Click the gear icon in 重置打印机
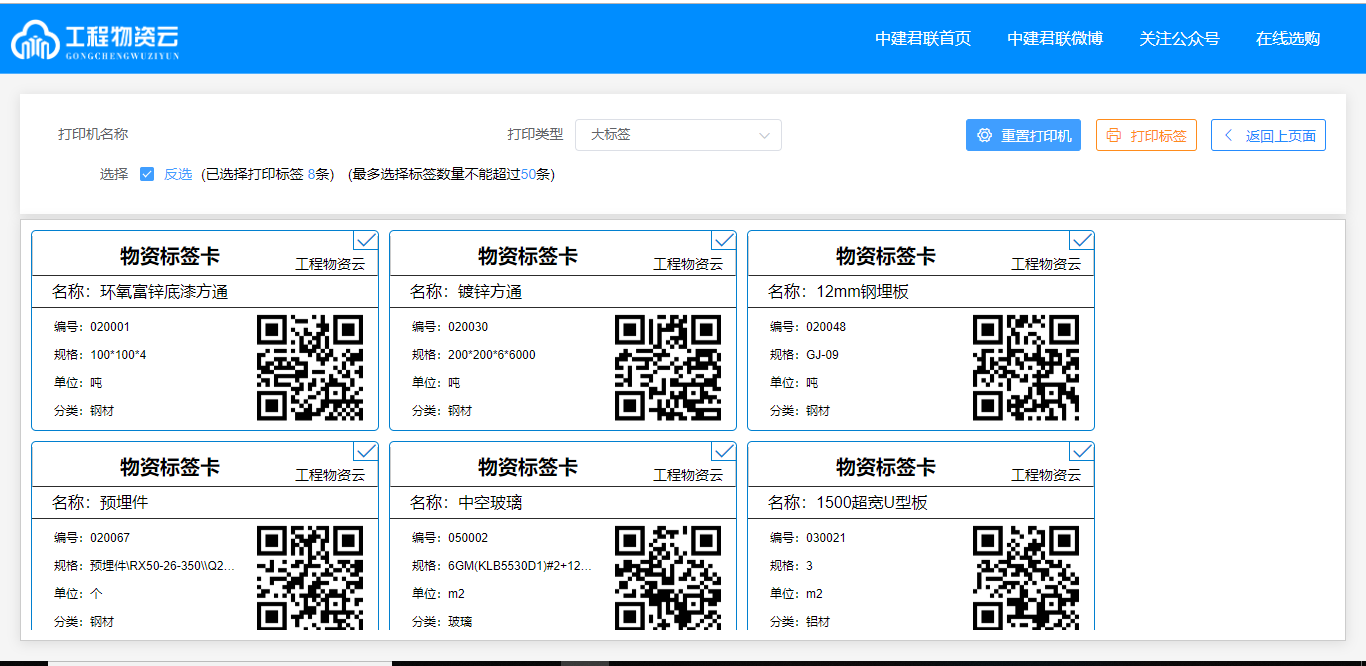Image resolution: width=1366 pixels, height=666 pixels. pyautogui.click(x=985, y=135)
